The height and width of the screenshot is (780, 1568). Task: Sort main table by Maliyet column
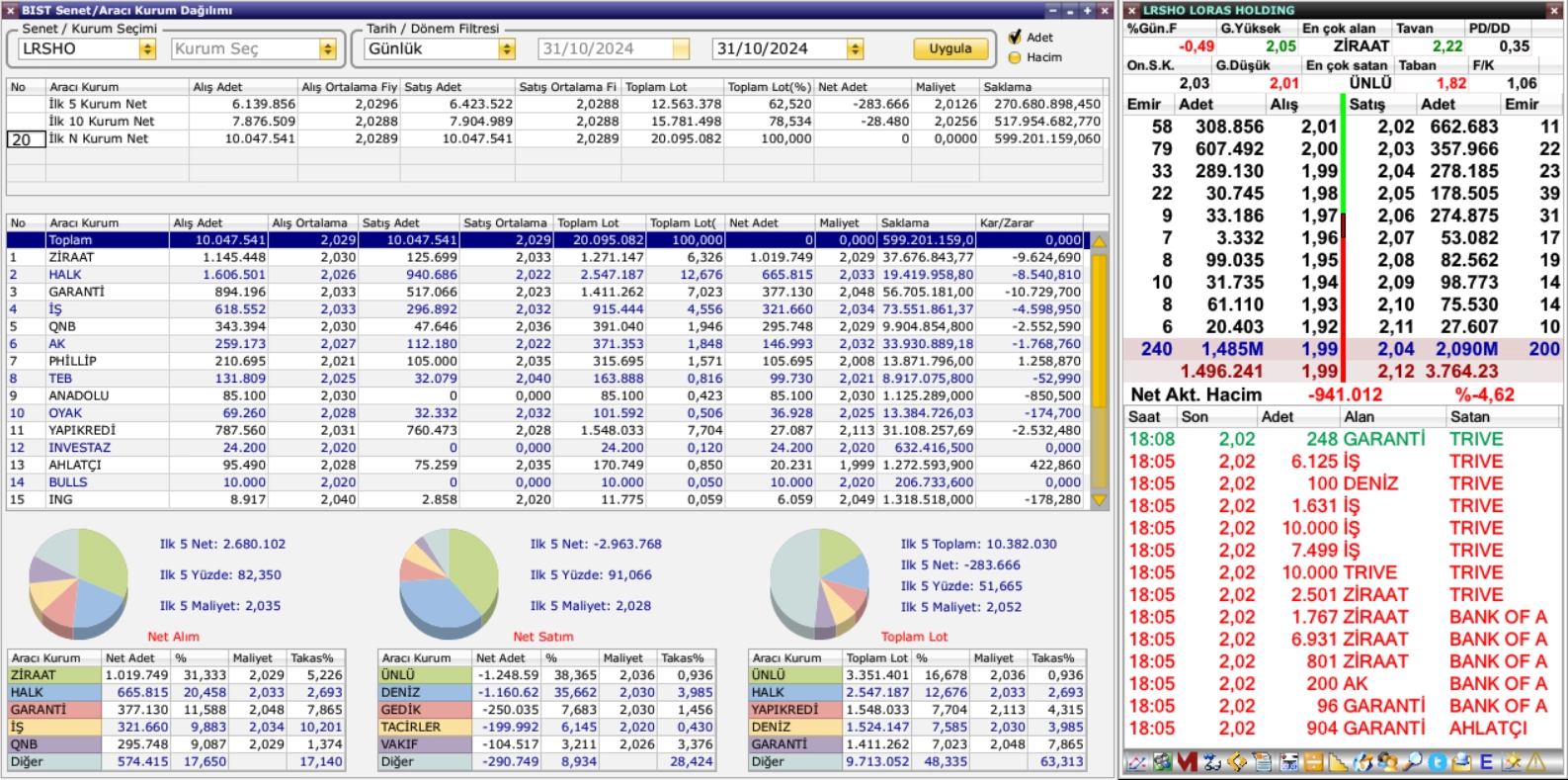(x=846, y=222)
